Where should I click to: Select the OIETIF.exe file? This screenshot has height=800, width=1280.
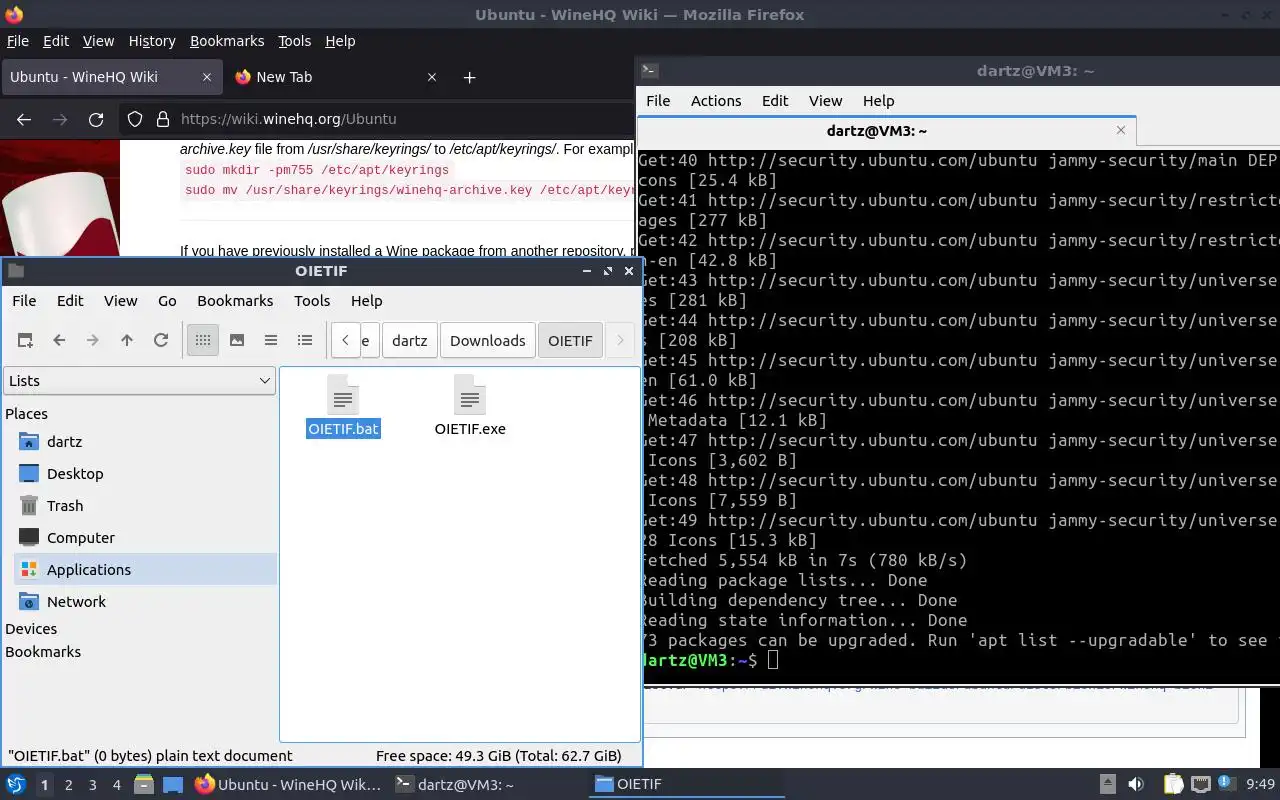[x=470, y=406]
